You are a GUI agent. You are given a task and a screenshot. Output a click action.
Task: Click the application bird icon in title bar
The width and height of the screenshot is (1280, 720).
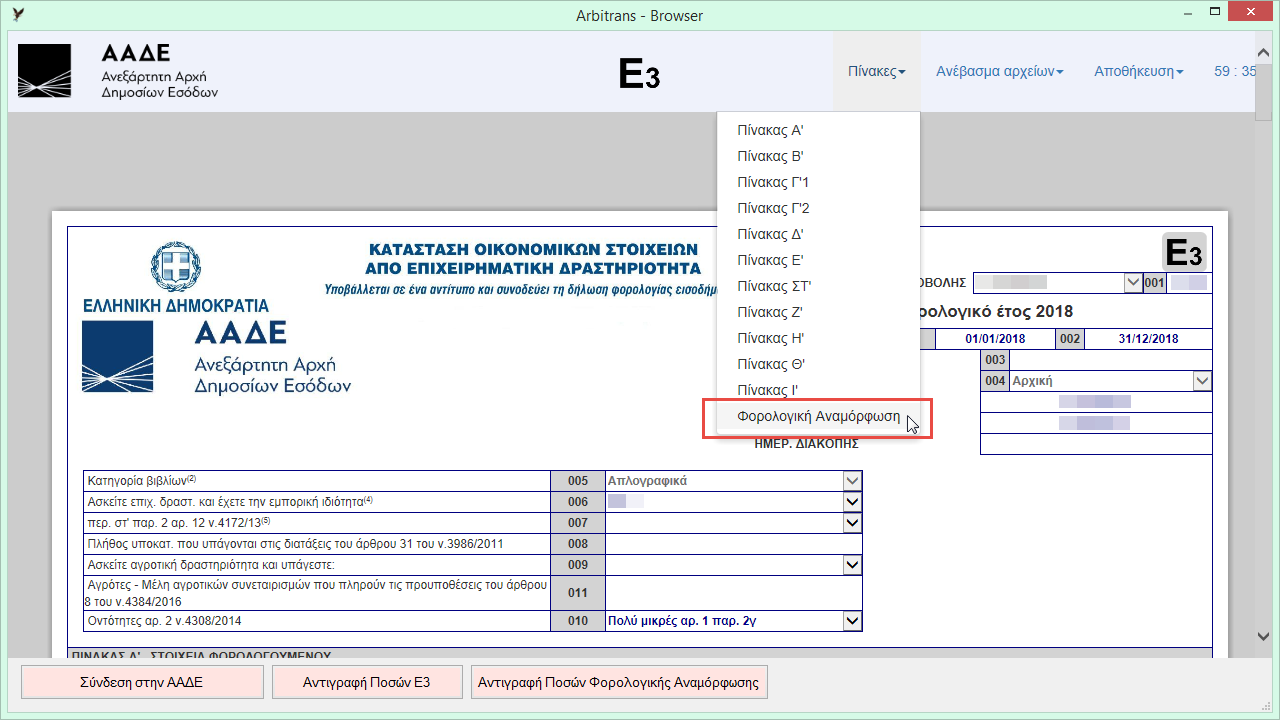19,15
